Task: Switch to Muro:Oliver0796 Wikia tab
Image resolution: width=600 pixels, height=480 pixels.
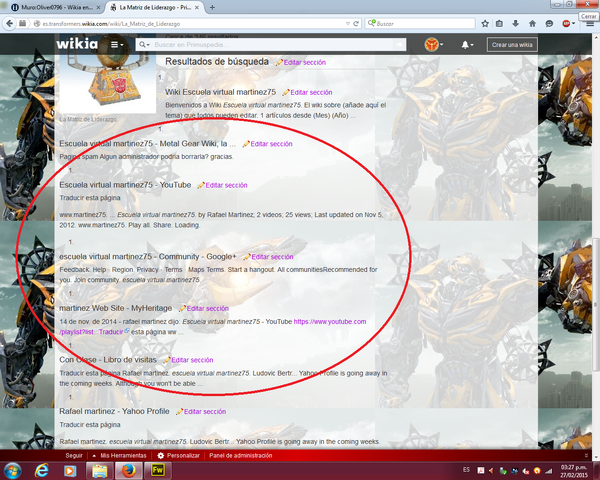Action: coord(56,7)
